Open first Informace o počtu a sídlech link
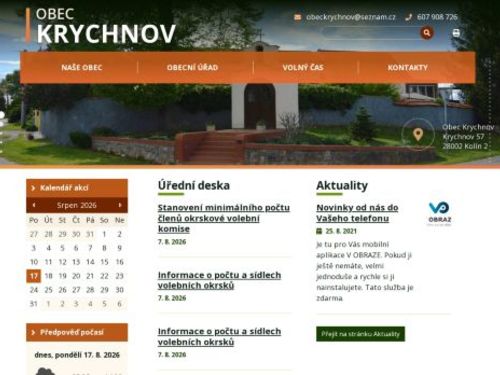 (219, 280)
